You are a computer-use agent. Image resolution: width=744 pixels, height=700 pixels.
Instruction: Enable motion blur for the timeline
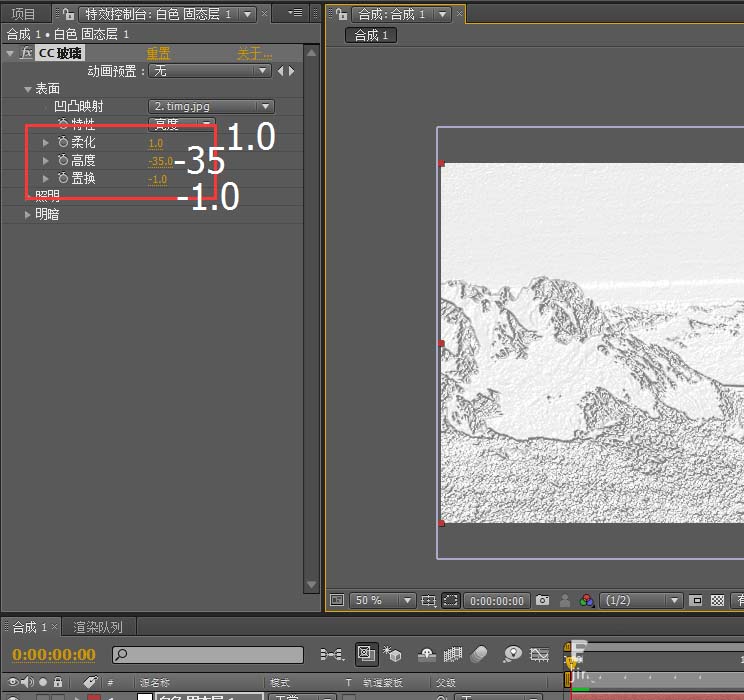click(x=478, y=654)
